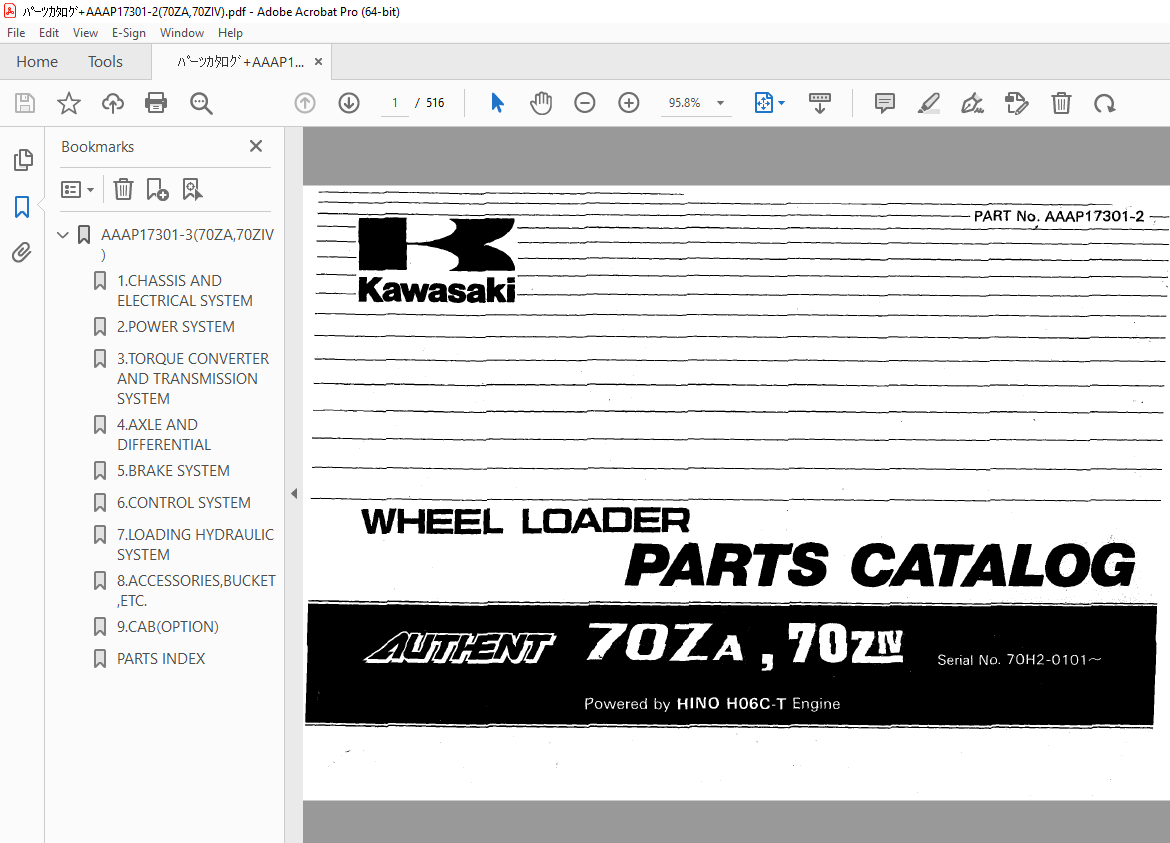The image size is (1170, 843).
Task: Open bookmark 7.LOADING HYDRAULIC SYSTEM
Action: (x=195, y=545)
